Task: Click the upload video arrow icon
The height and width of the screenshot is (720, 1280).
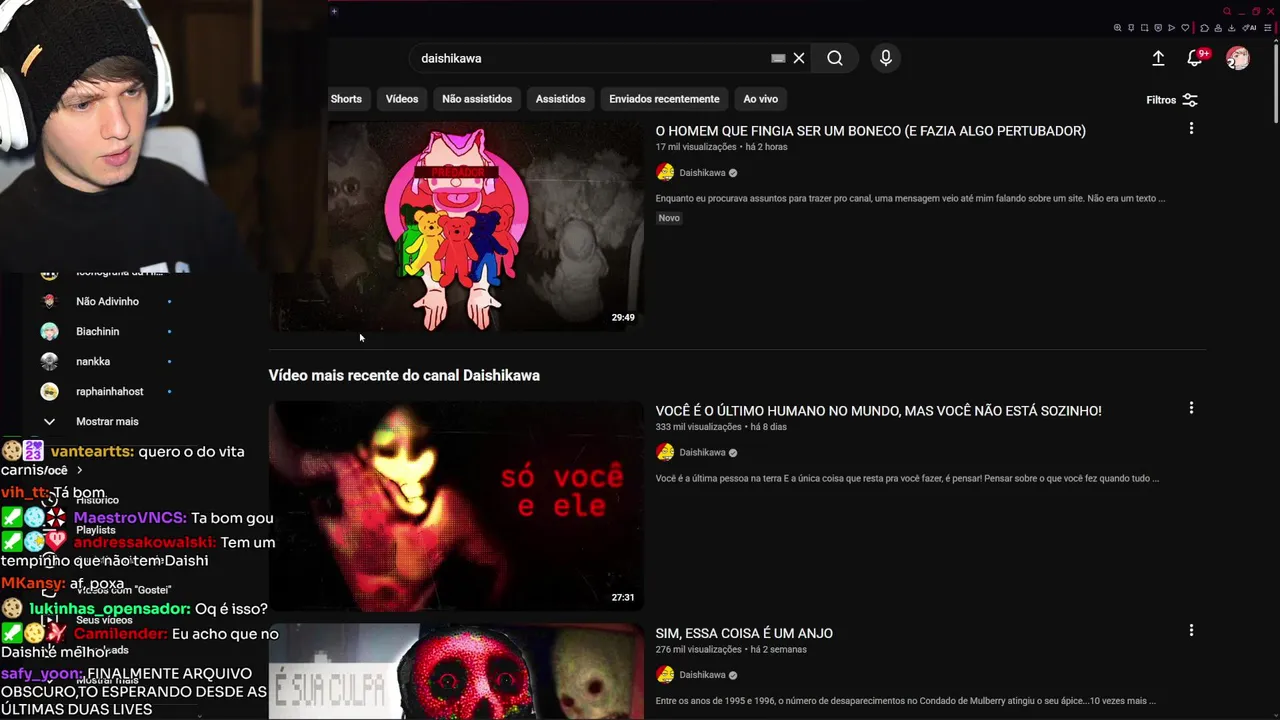Action: tap(1158, 58)
